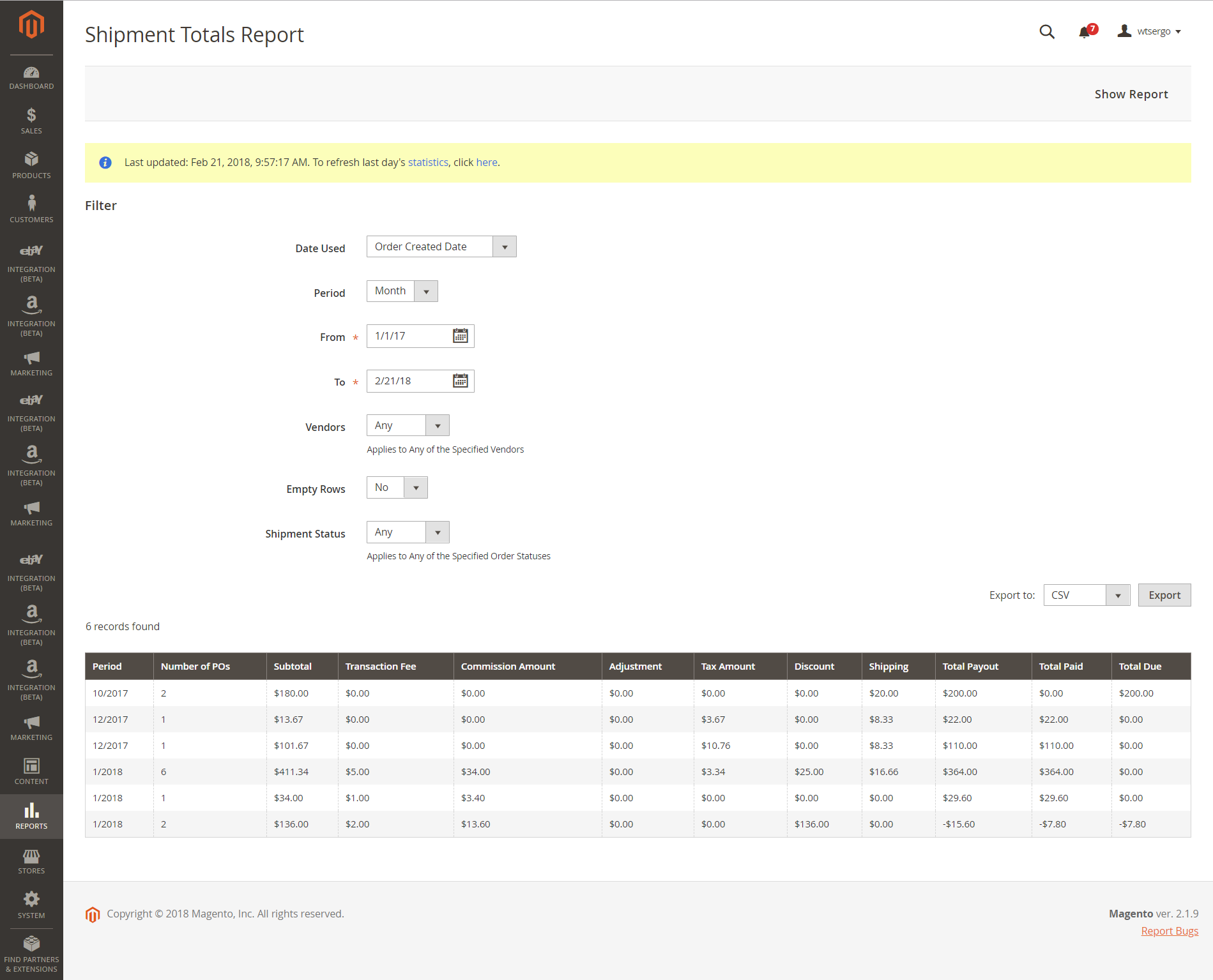Click the Show Report button
This screenshot has height=980, width=1213.
point(1131,94)
